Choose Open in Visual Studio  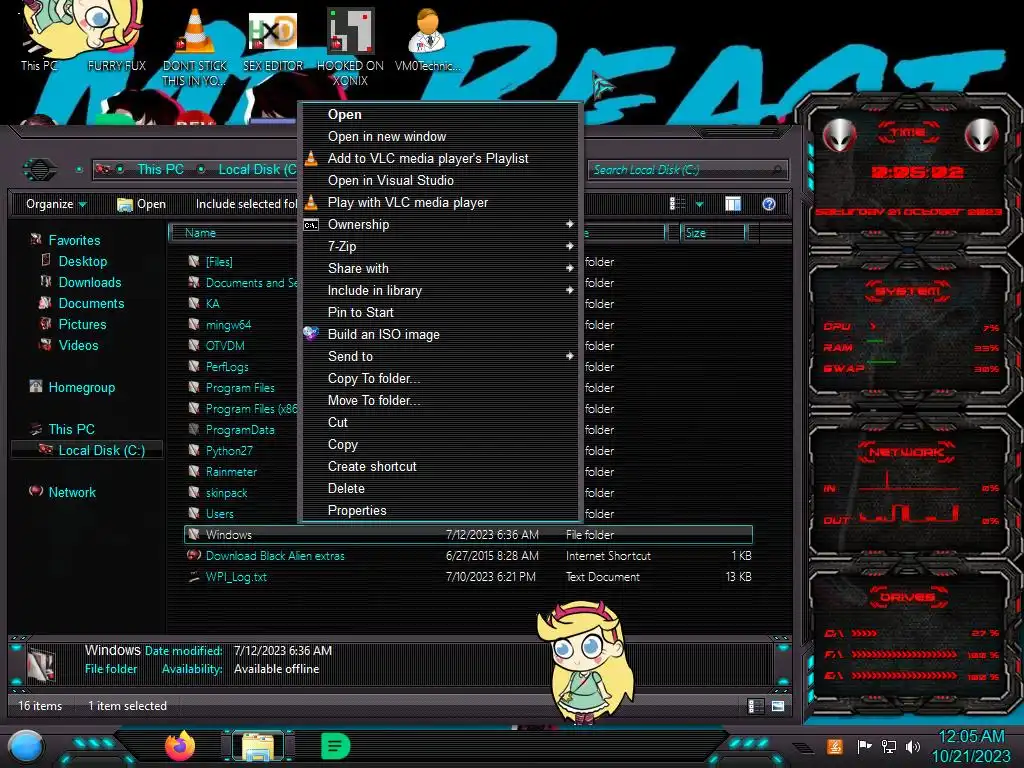(439, 180)
